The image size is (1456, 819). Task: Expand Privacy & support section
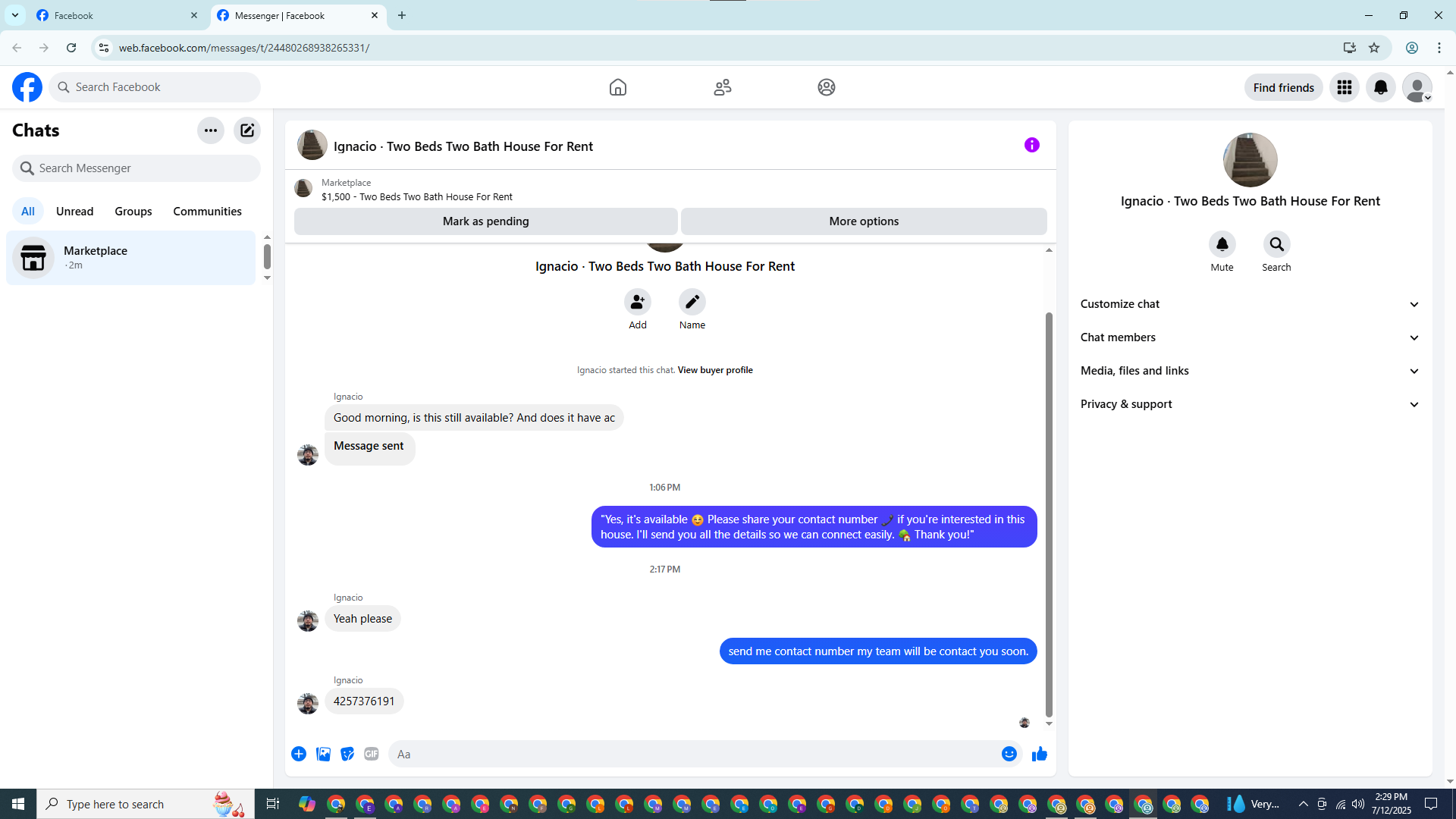click(1249, 404)
